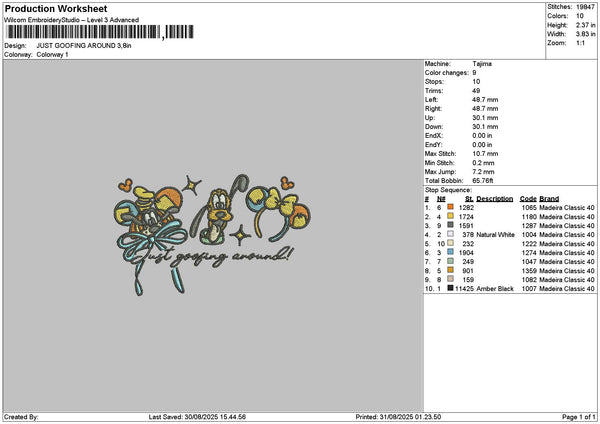600x424 pixels.
Task: Click the yellow swatch for thread code 1180
Action: pos(450,216)
